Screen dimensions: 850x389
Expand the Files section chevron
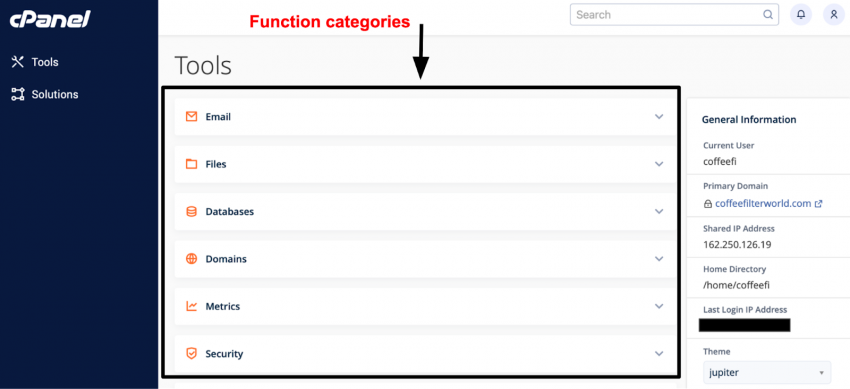pyautogui.click(x=659, y=164)
